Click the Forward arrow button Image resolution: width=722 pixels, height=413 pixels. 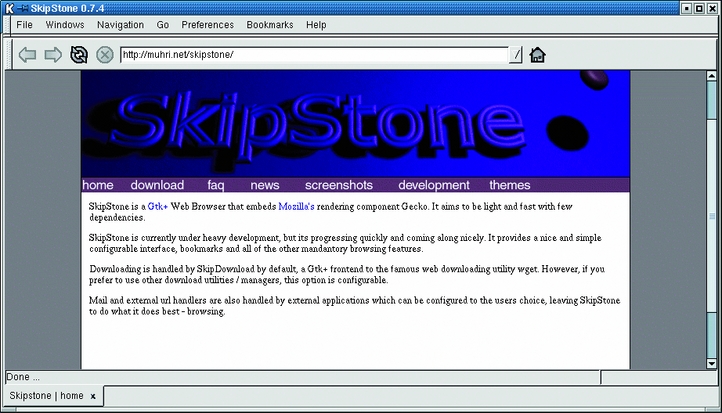[x=53, y=54]
